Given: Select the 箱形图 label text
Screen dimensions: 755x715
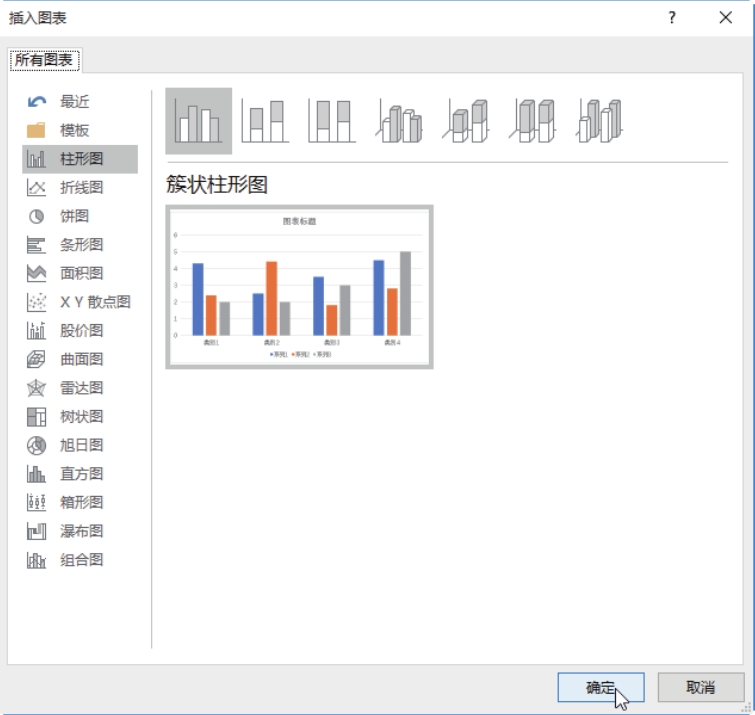Looking at the screenshot, I should pyautogui.click(x=81, y=503).
